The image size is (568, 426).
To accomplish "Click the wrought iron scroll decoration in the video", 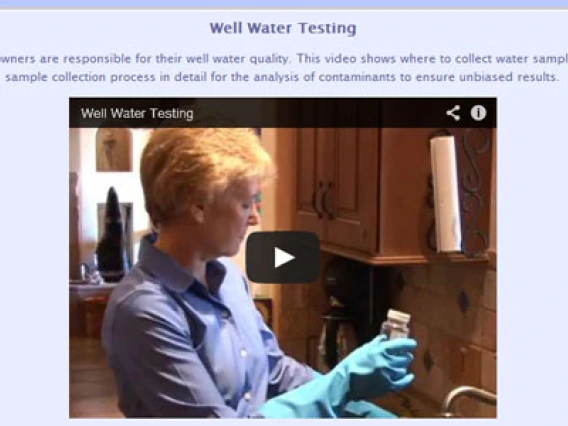I will coord(475,192).
